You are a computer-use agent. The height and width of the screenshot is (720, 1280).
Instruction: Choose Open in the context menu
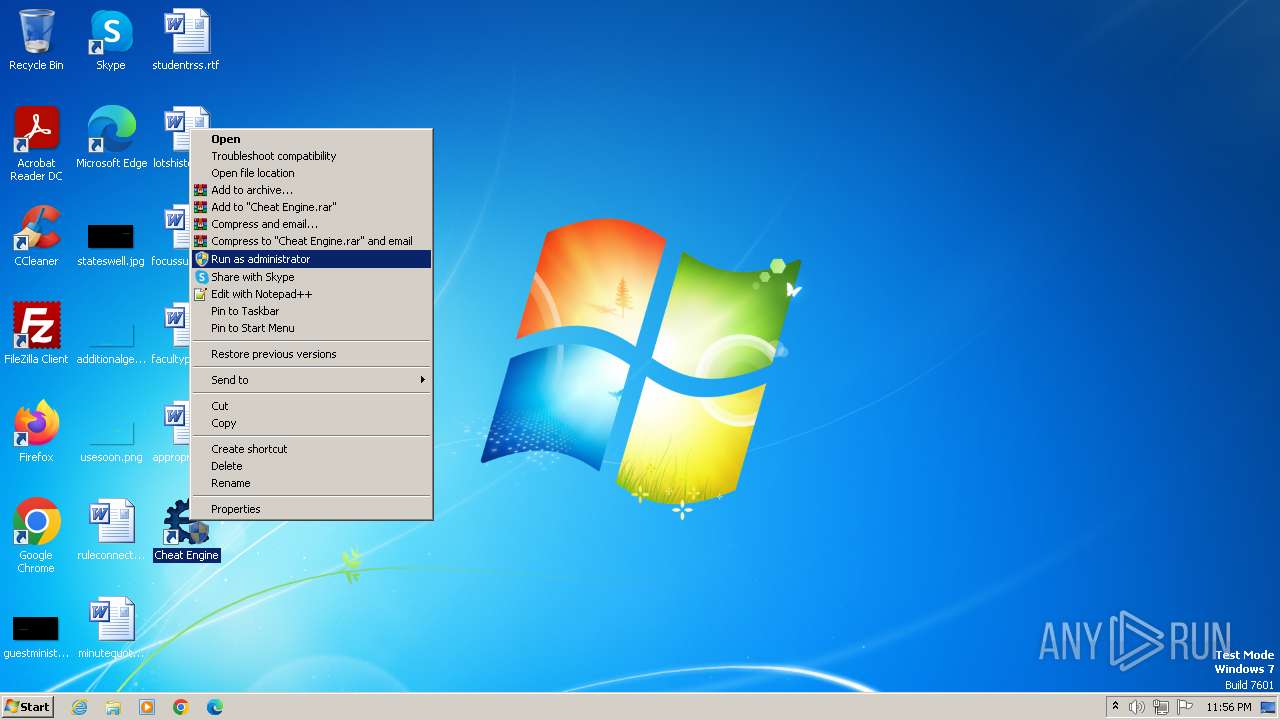[311, 139]
